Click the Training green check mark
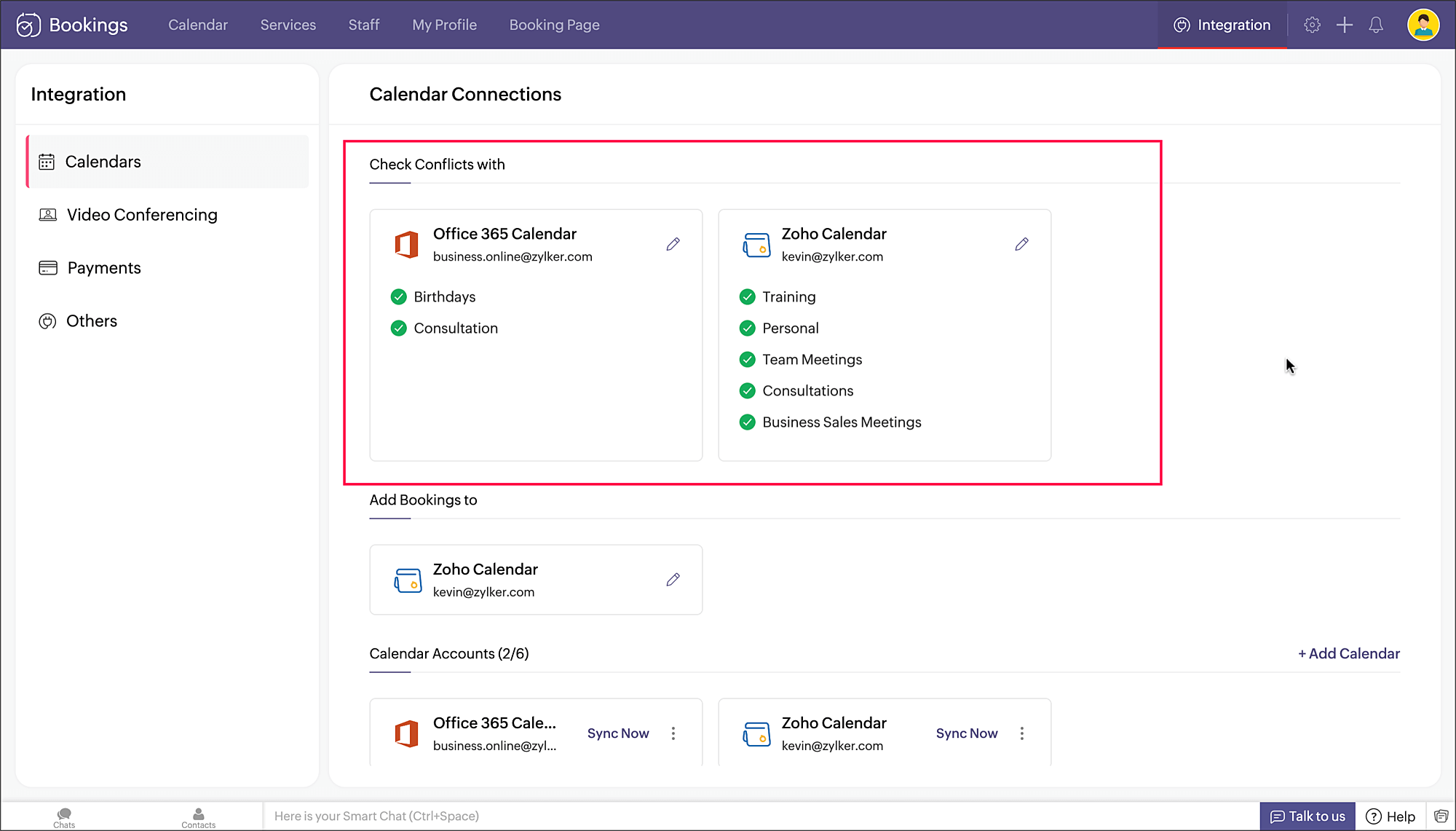This screenshot has width=1456, height=831. tap(747, 296)
